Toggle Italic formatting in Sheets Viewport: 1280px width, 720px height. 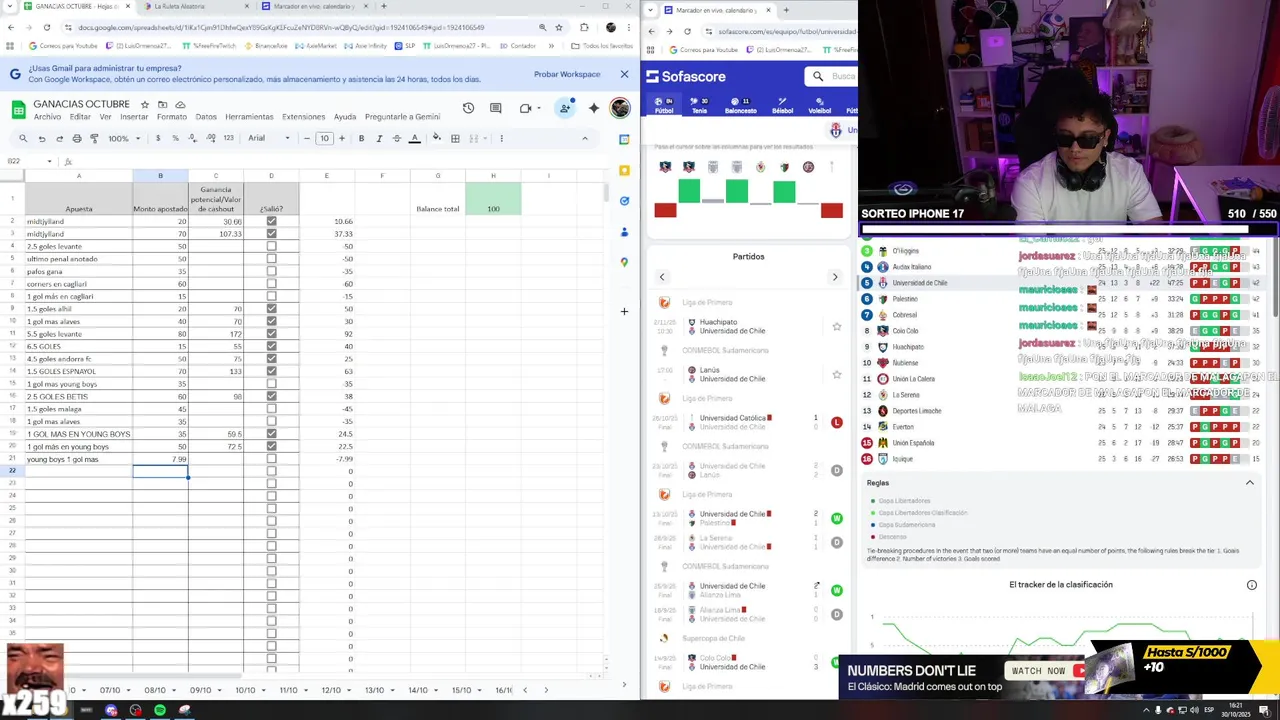coord(379,138)
